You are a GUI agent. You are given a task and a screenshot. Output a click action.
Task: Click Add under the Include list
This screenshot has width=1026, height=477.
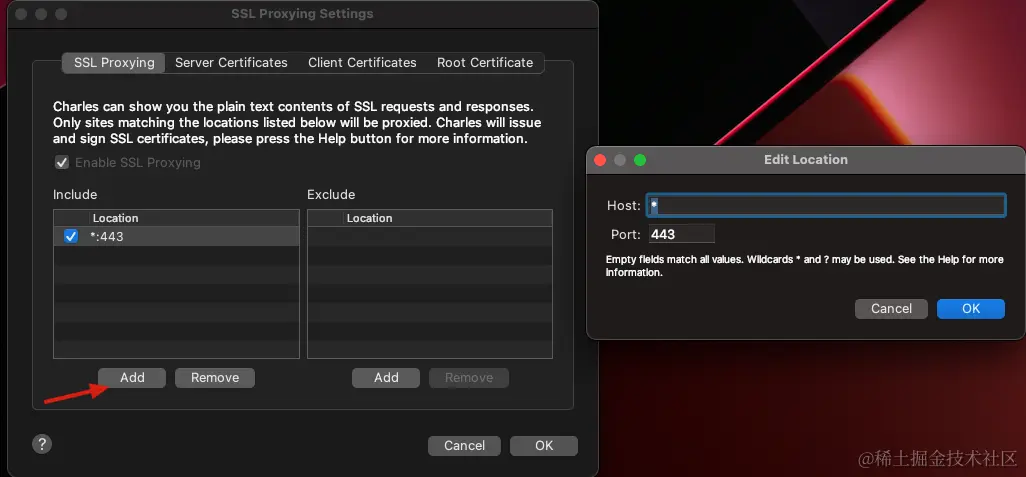coord(132,378)
